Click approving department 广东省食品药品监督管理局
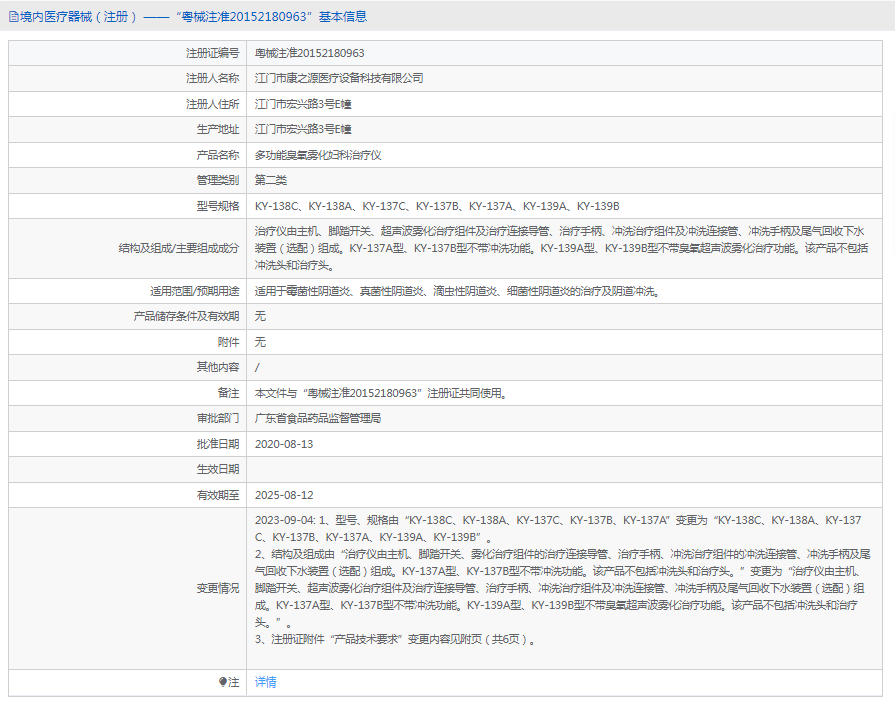The height and width of the screenshot is (702, 895). point(318,418)
